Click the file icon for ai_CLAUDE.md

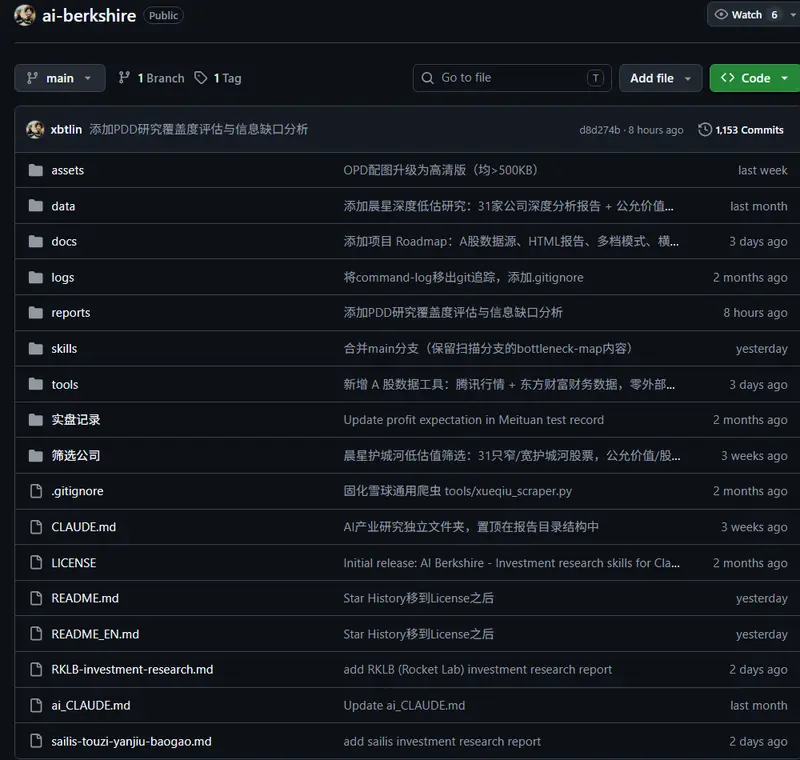[x=36, y=705]
